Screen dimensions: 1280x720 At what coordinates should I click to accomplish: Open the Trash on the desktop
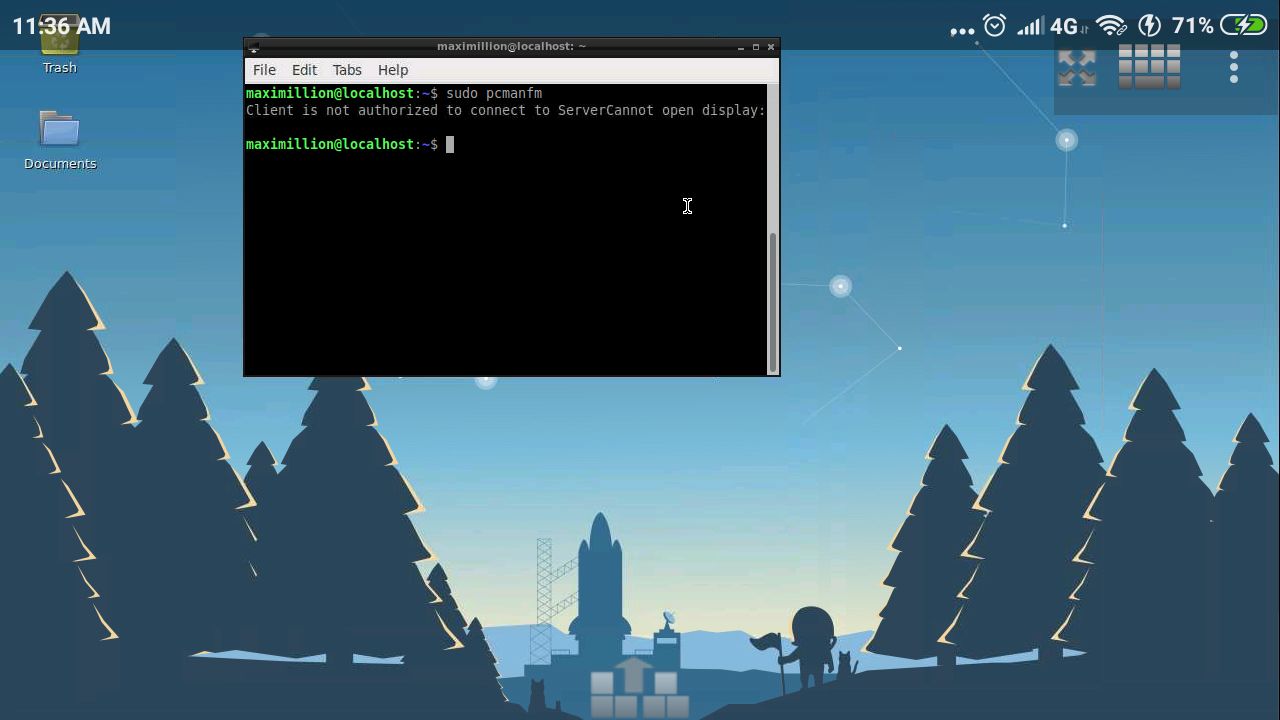pyautogui.click(x=59, y=45)
